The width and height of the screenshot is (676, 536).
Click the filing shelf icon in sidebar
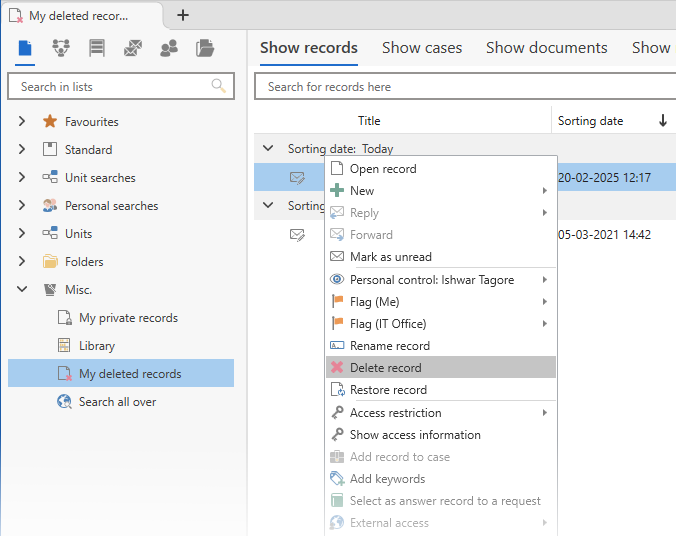tap(97, 48)
